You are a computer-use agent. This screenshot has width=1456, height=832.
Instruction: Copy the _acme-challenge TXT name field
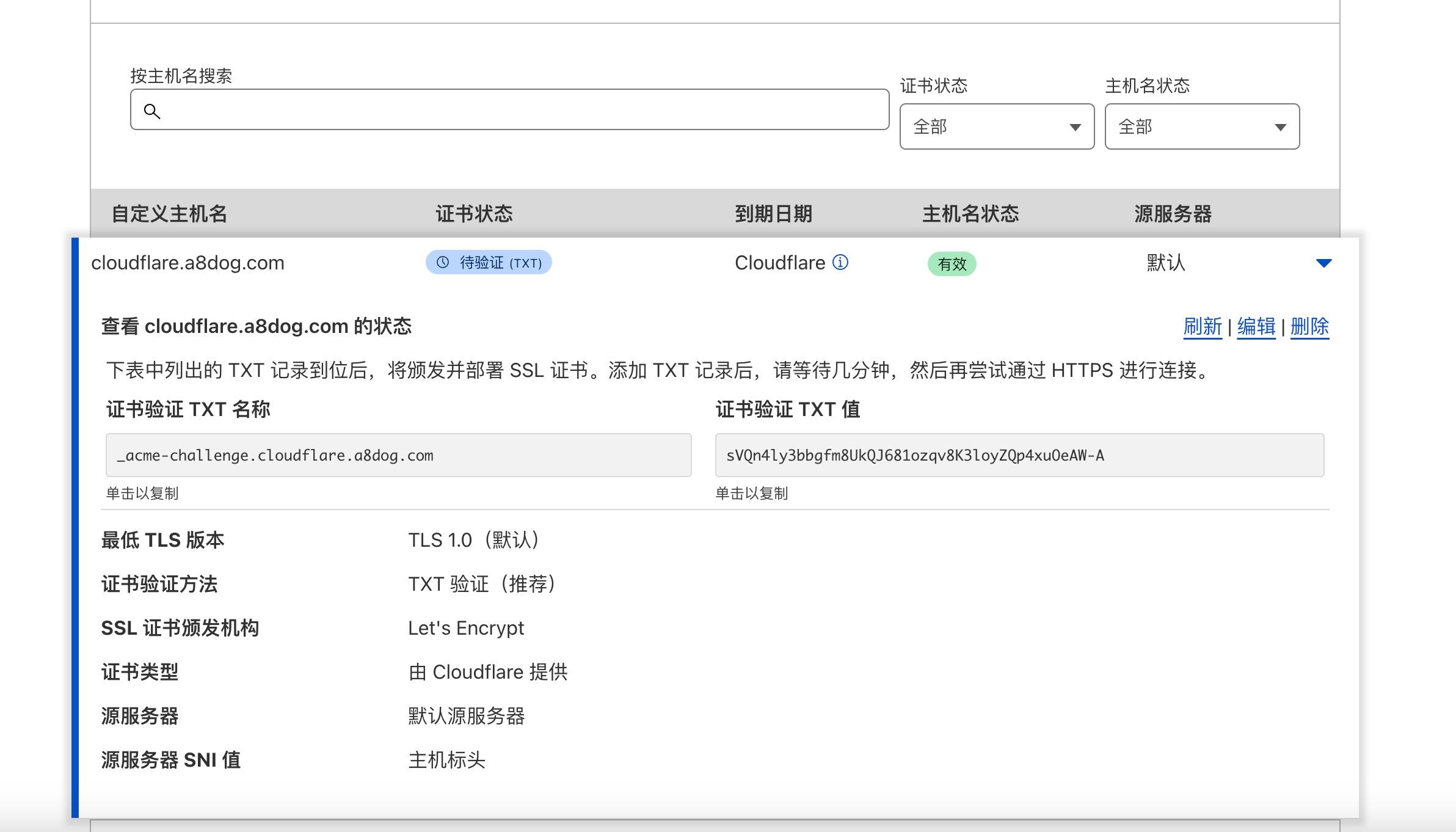click(x=398, y=455)
